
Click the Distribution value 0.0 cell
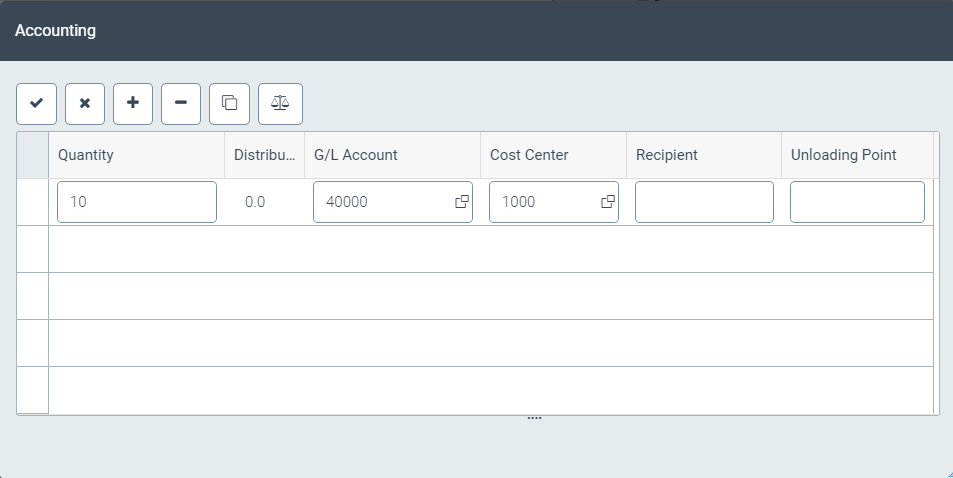click(255, 202)
